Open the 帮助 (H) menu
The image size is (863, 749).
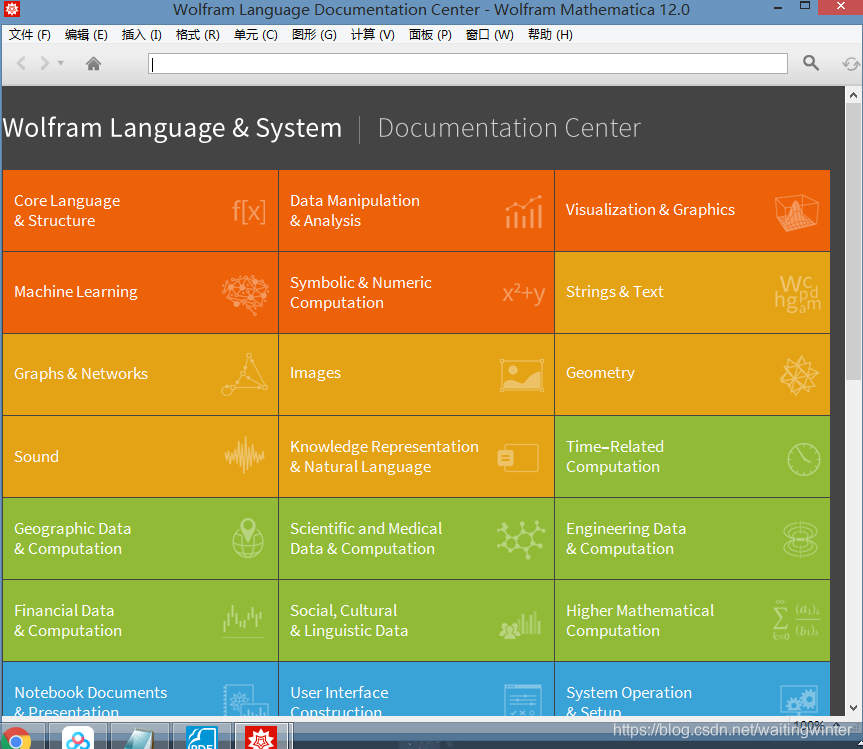pyautogui.click(x=550, y=35)
